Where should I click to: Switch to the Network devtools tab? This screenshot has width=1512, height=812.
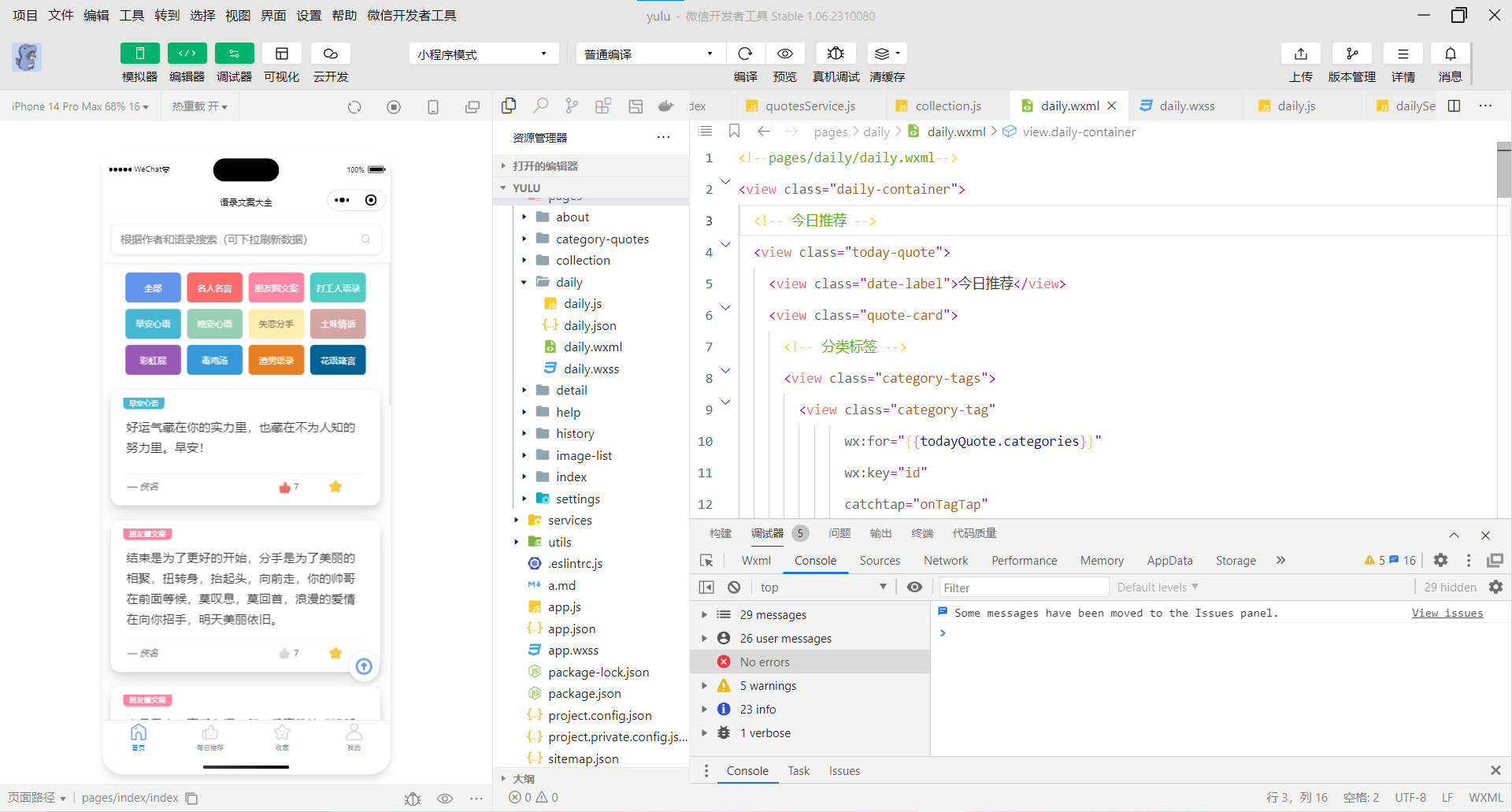[x=946, y=560]
